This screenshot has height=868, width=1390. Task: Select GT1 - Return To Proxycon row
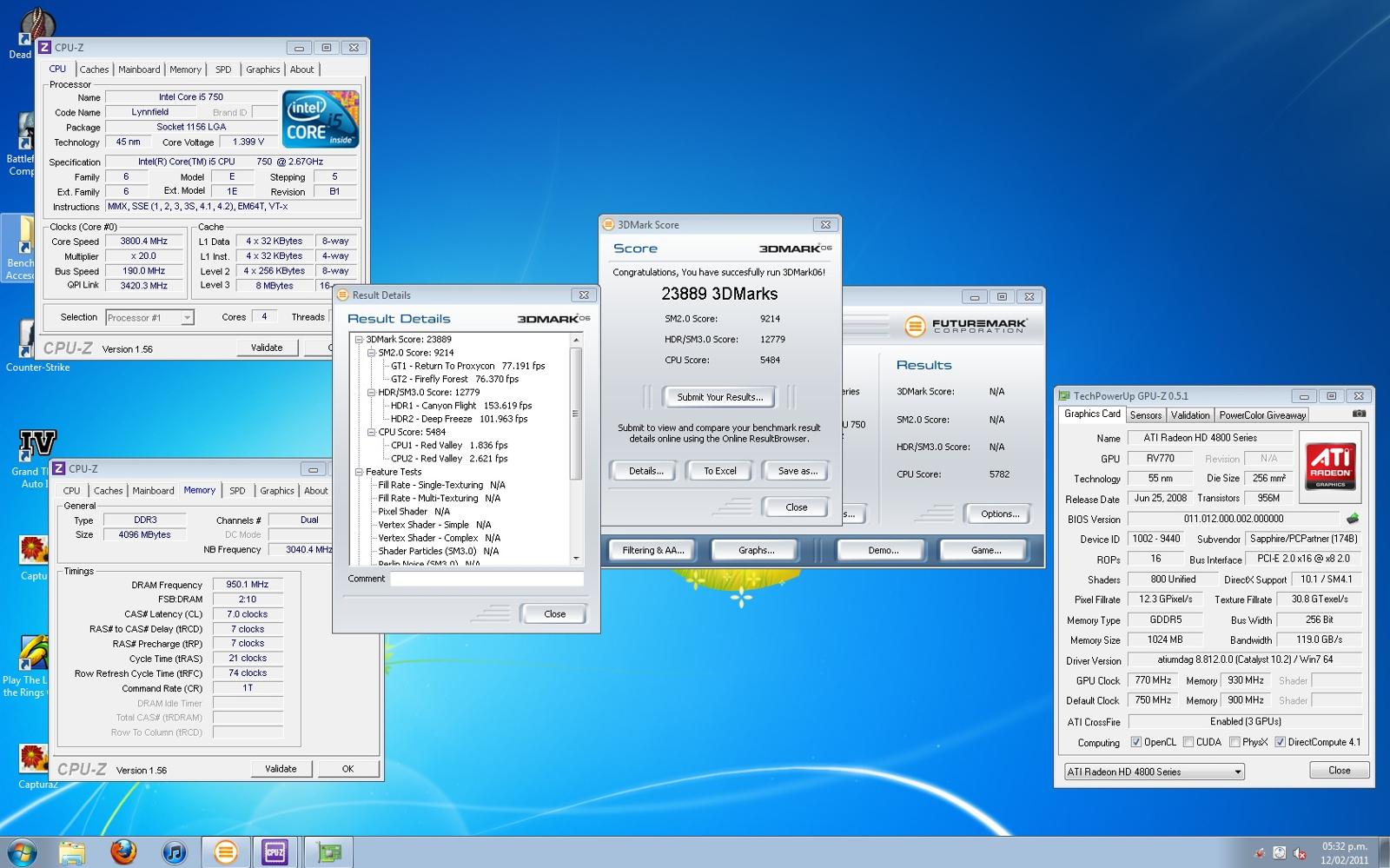coord(468,366)
